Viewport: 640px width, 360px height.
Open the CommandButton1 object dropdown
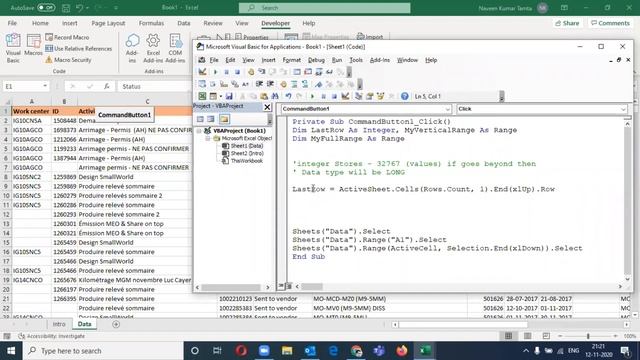pos(447,109)
